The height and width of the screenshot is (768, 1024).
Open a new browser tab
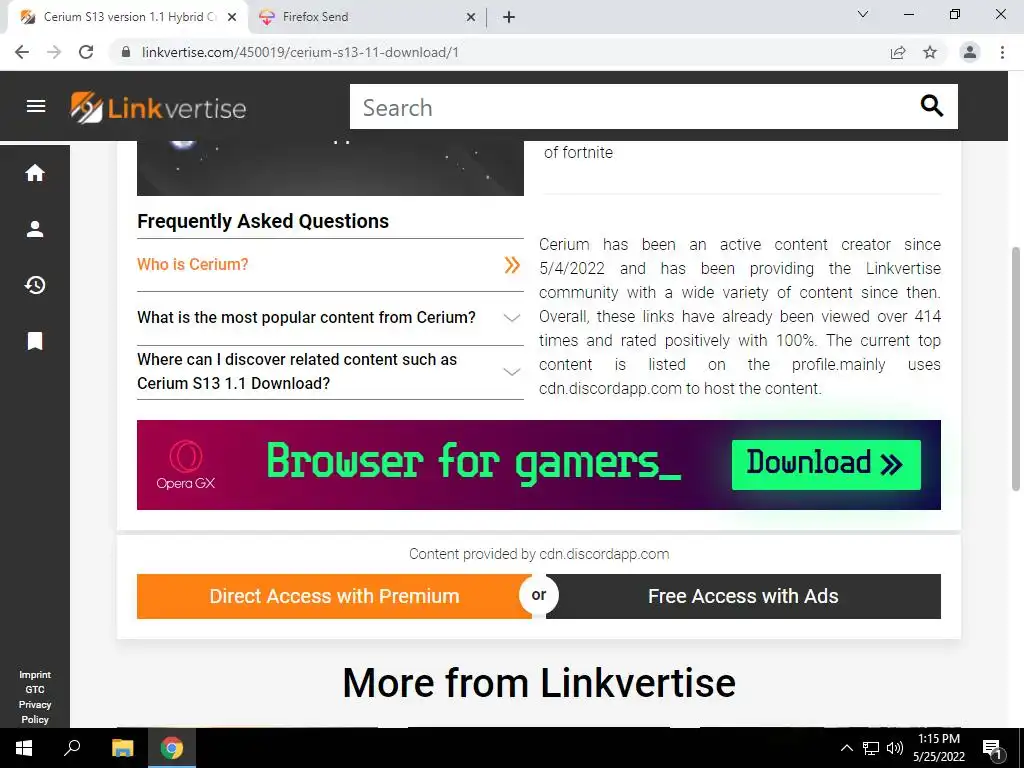(509, 18)
